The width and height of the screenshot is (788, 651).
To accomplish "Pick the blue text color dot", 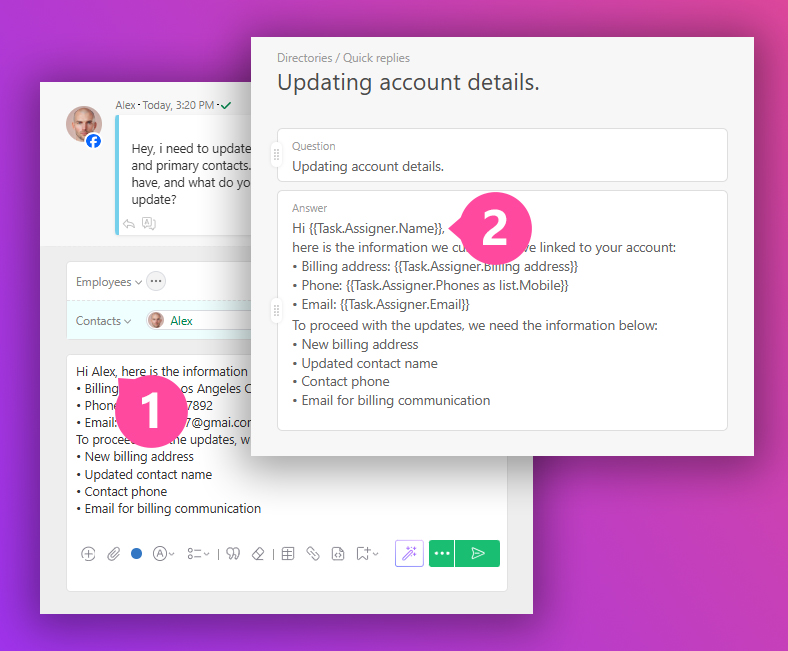I will click(137, 553).
